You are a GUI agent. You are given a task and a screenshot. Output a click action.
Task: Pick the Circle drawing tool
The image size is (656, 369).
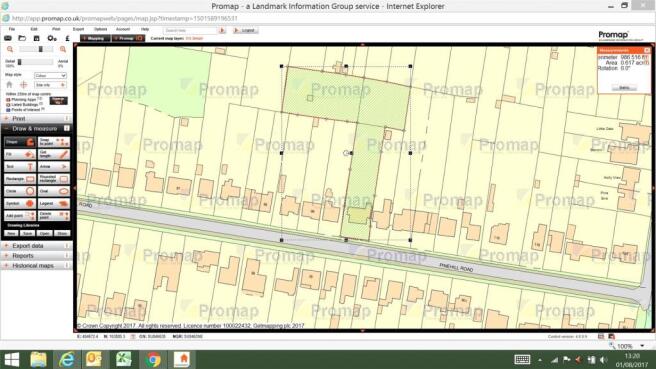(20, 191)
